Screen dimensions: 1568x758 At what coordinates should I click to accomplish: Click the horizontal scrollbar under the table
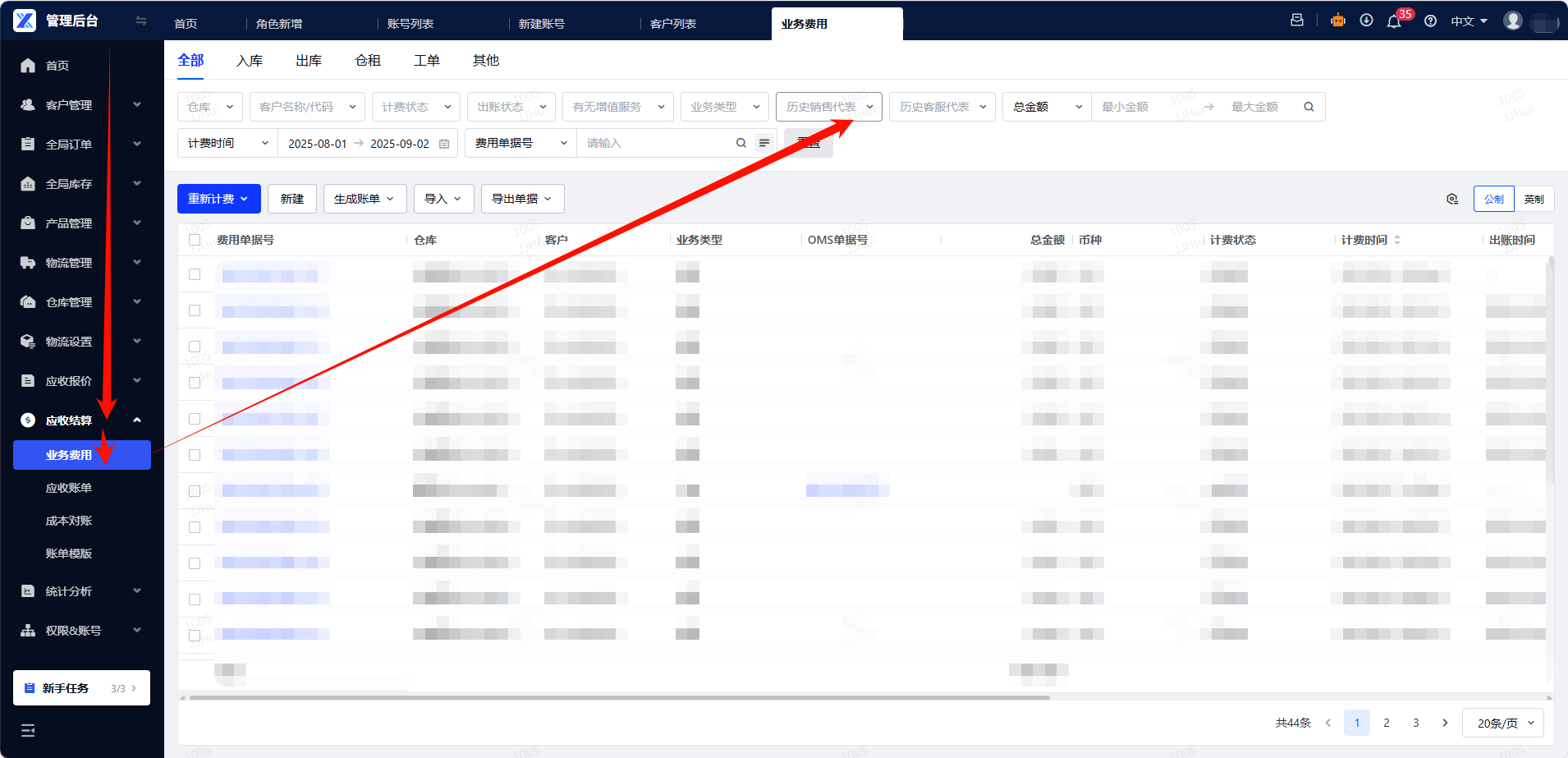[620, 698]
